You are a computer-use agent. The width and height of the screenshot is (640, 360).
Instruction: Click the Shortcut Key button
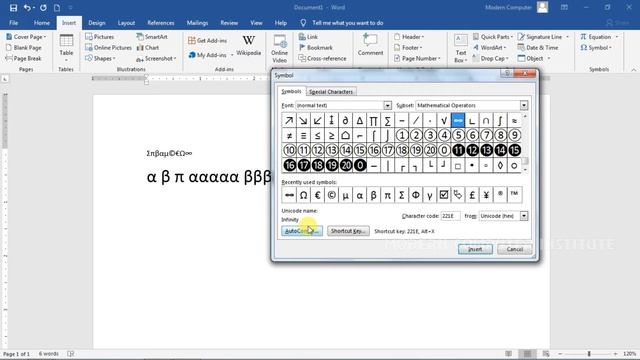click(348, 231)
